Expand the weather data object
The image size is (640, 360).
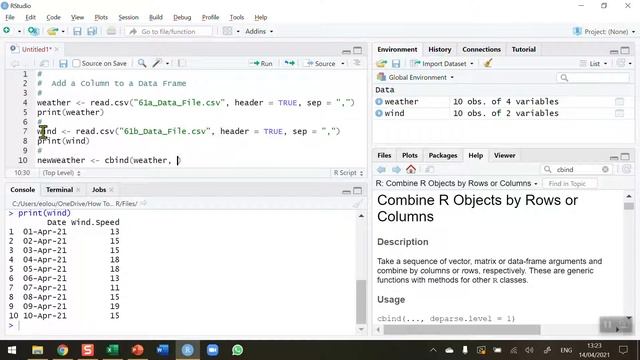(379, 102)
